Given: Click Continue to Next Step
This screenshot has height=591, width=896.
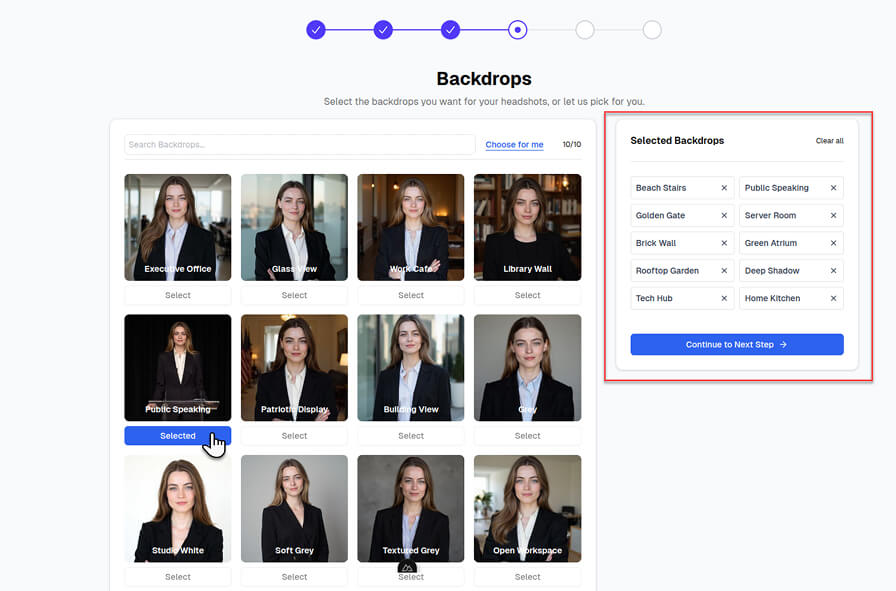Looking at the screenshot, I should (x=737, y=344).
